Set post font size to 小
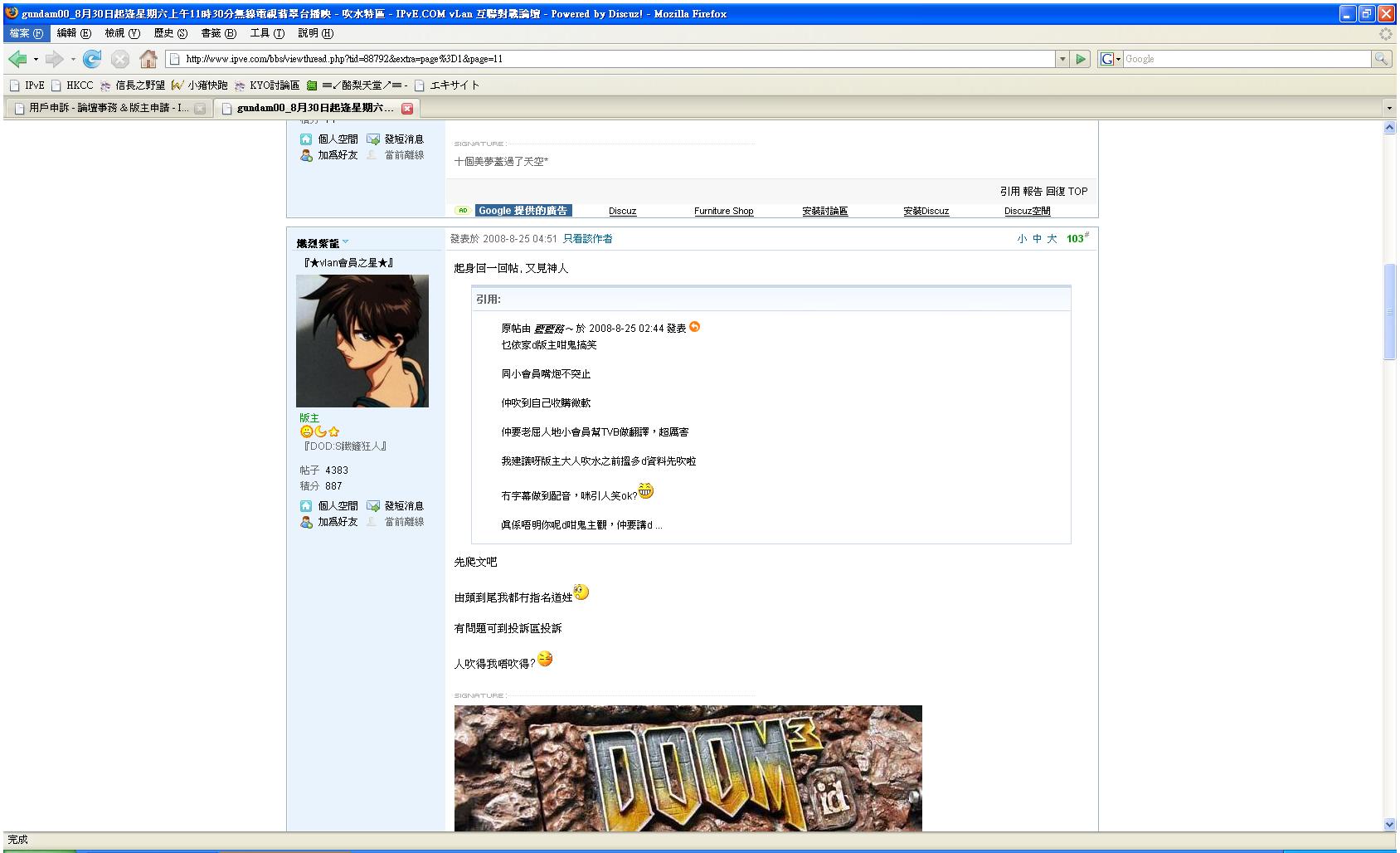Image resolution: width=1400 pixels, height=853 pixels. [x=1022, y=239]
